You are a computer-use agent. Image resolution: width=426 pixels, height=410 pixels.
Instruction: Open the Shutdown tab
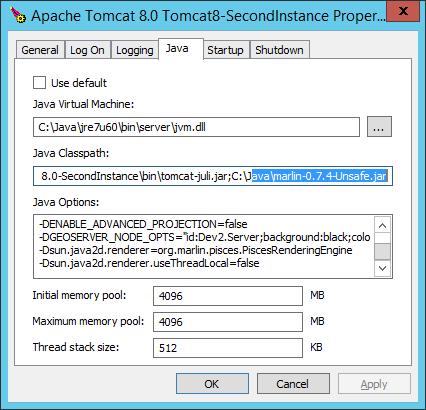pyautogui.click(x=280, y=50)
